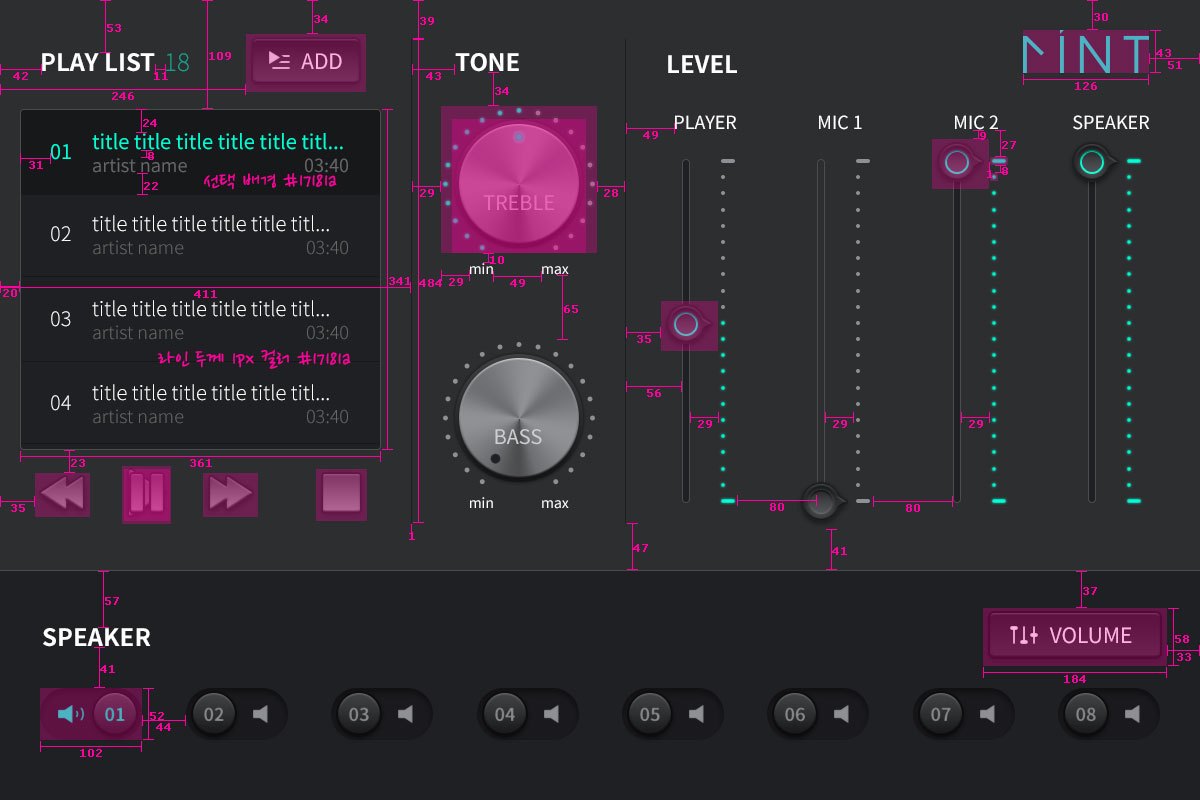The width and height of the screenshot is (1200, 800).
Task: Click the MINT logo
Action: tap(1086, 53)
